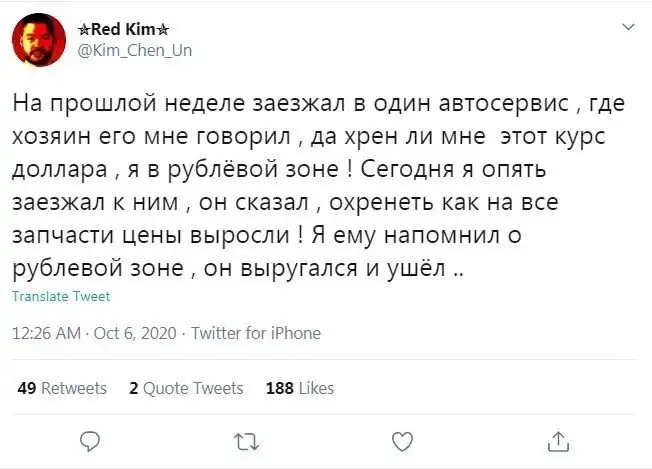The height and width of the screenshot is (469, 652).
Task: Click the 12:26 AM timestamp
Action: (47, 333)
